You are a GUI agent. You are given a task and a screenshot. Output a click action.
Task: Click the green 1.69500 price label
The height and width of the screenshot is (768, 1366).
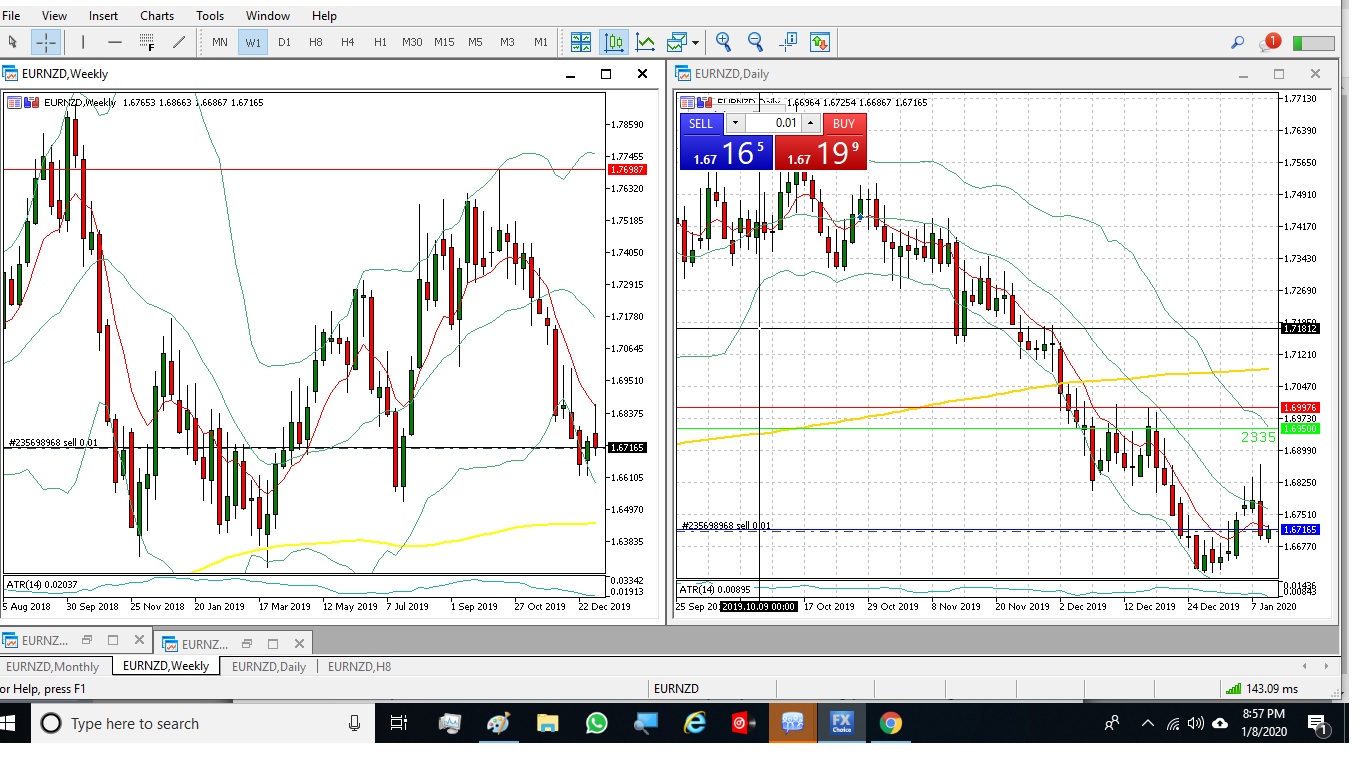coord(1300,428)
